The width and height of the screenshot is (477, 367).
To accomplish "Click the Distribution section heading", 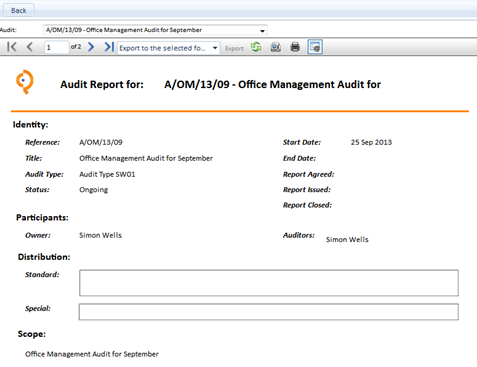I will coord(44,257).
